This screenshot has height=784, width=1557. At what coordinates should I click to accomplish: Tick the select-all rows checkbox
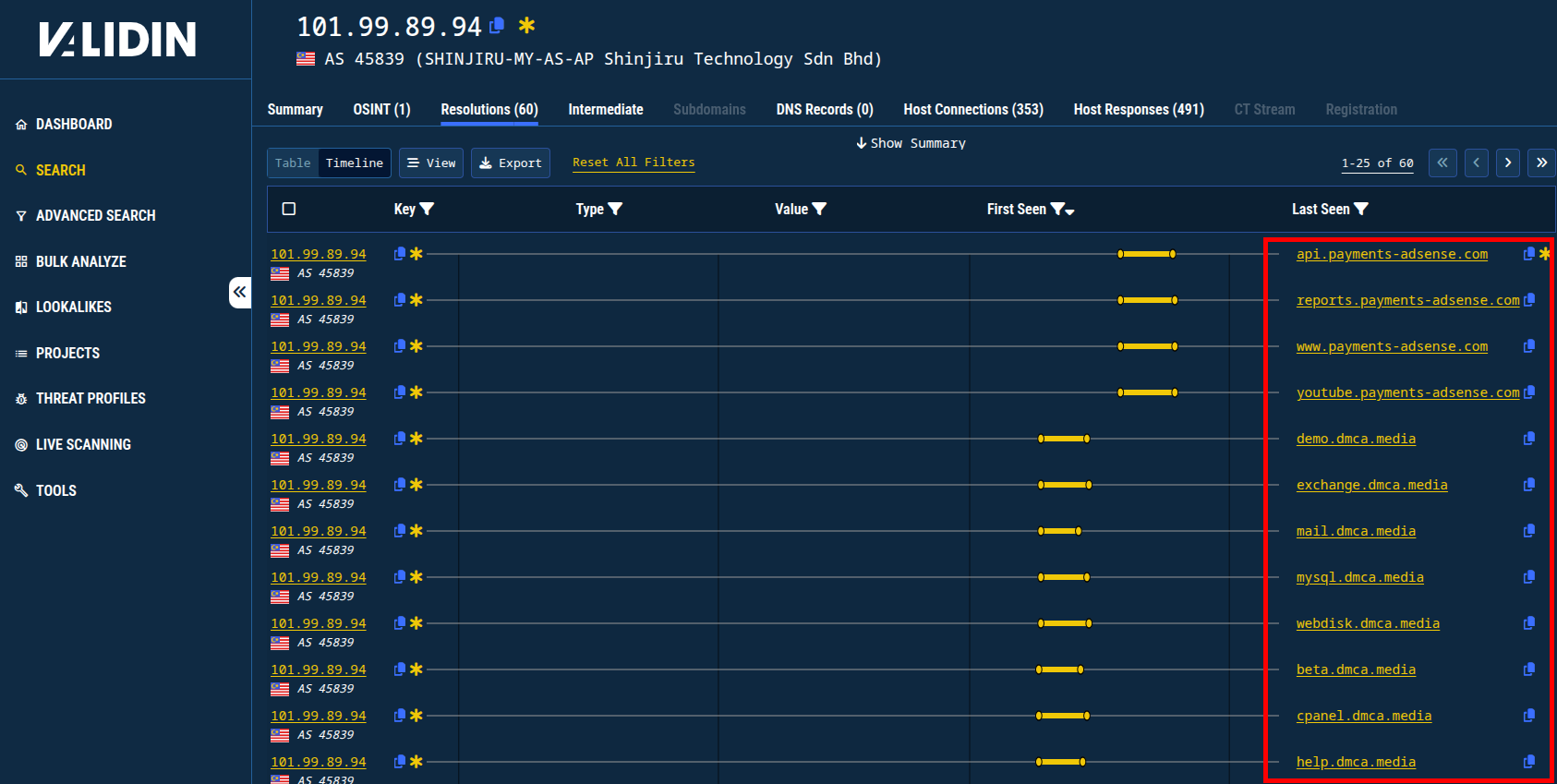(289, 209)
